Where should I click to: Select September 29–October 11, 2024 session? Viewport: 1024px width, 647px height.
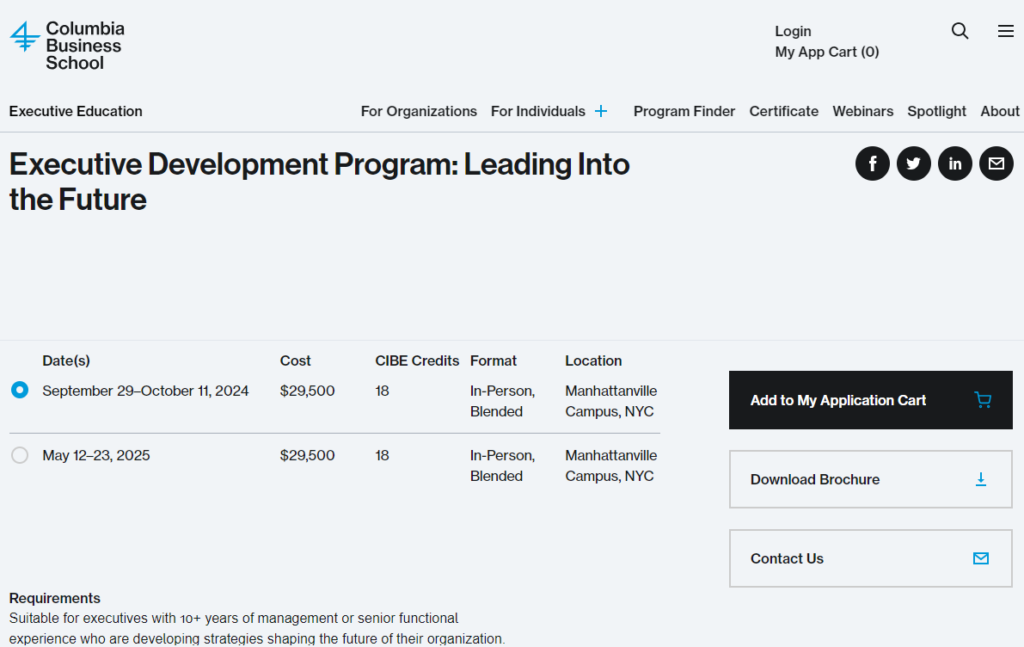pyautogui.click(x=20, y=390)
